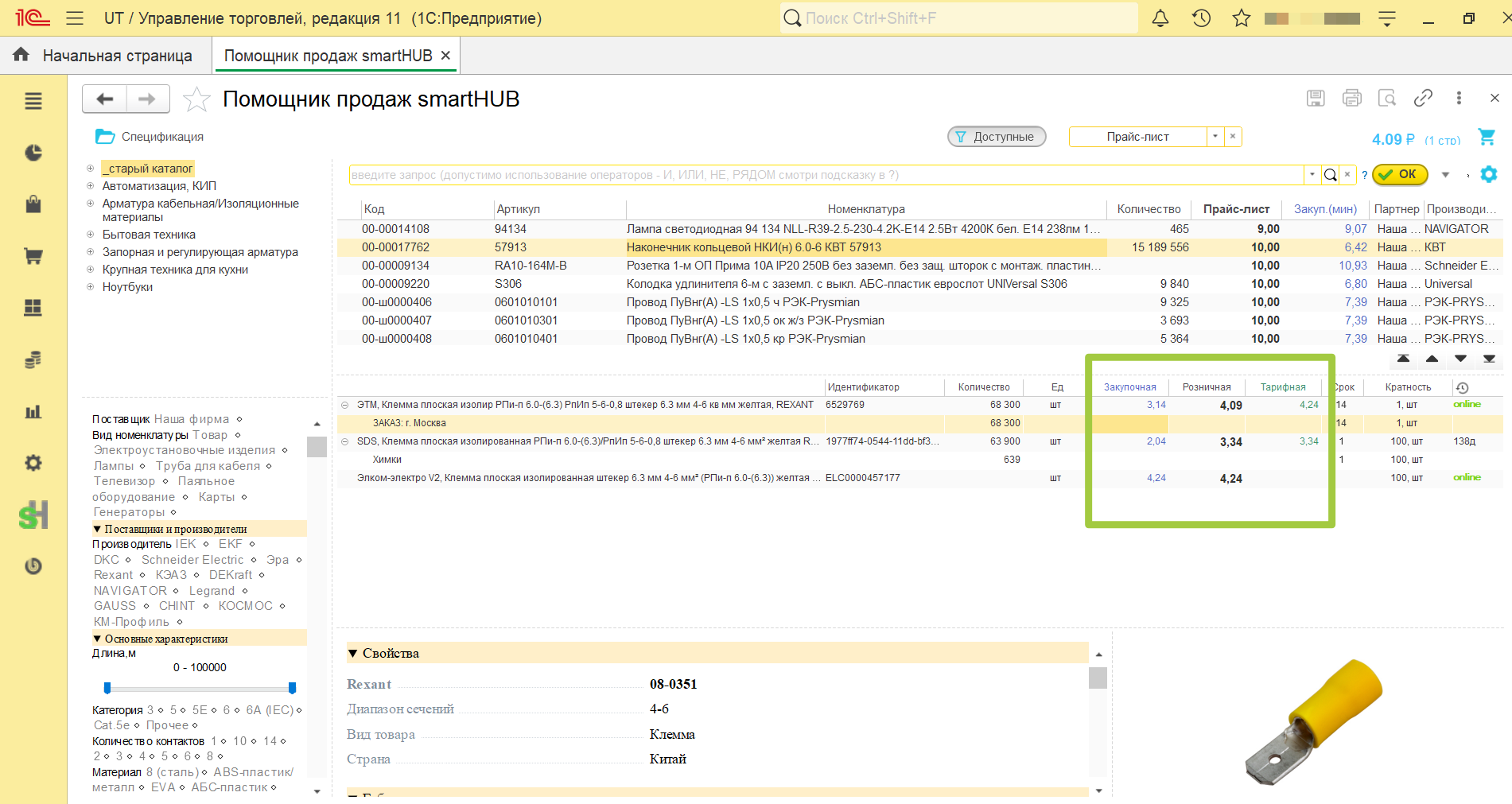Click the yellow OK button
The height and width of the screenshot is (804, 1512).
click(x=1400, y=174)
